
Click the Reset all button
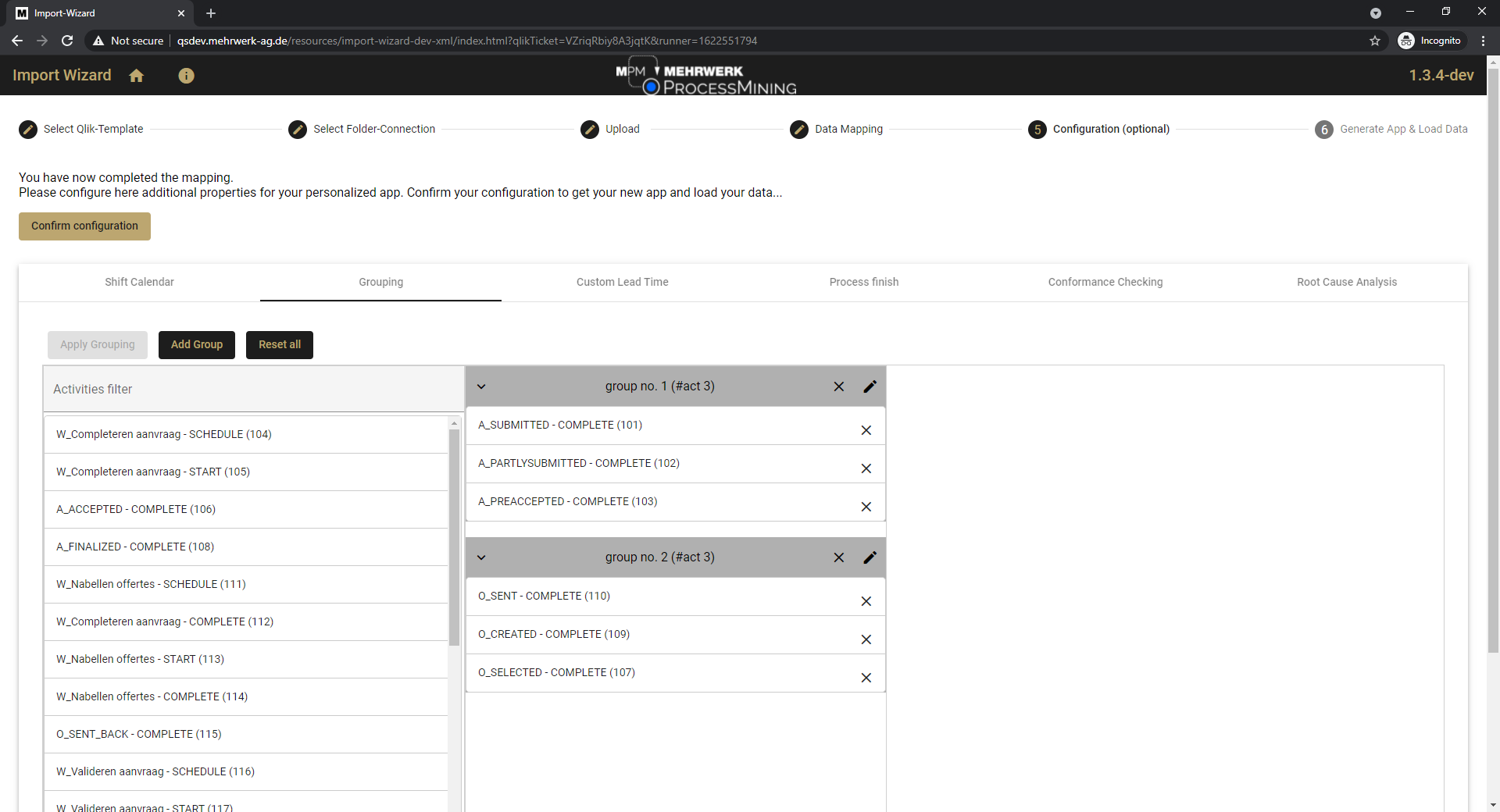pyautogui.click(x=280, y=345)
